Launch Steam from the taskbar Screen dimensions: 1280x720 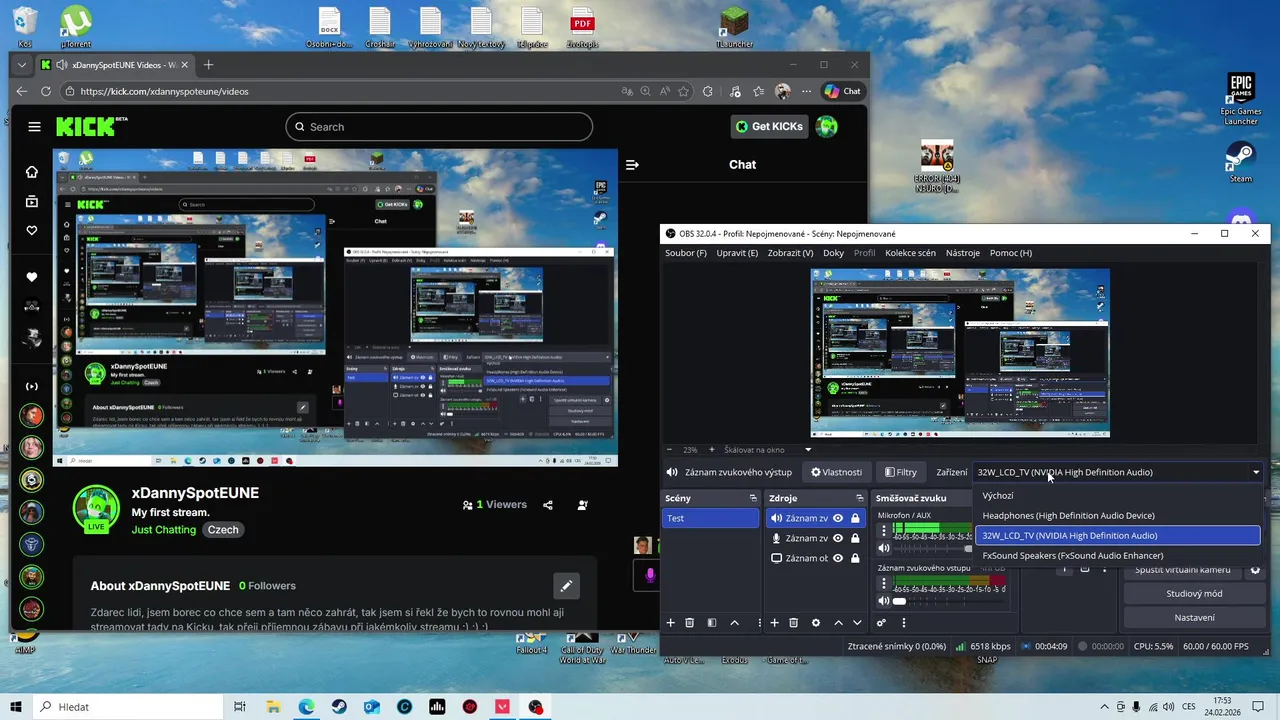pos(339,707)
